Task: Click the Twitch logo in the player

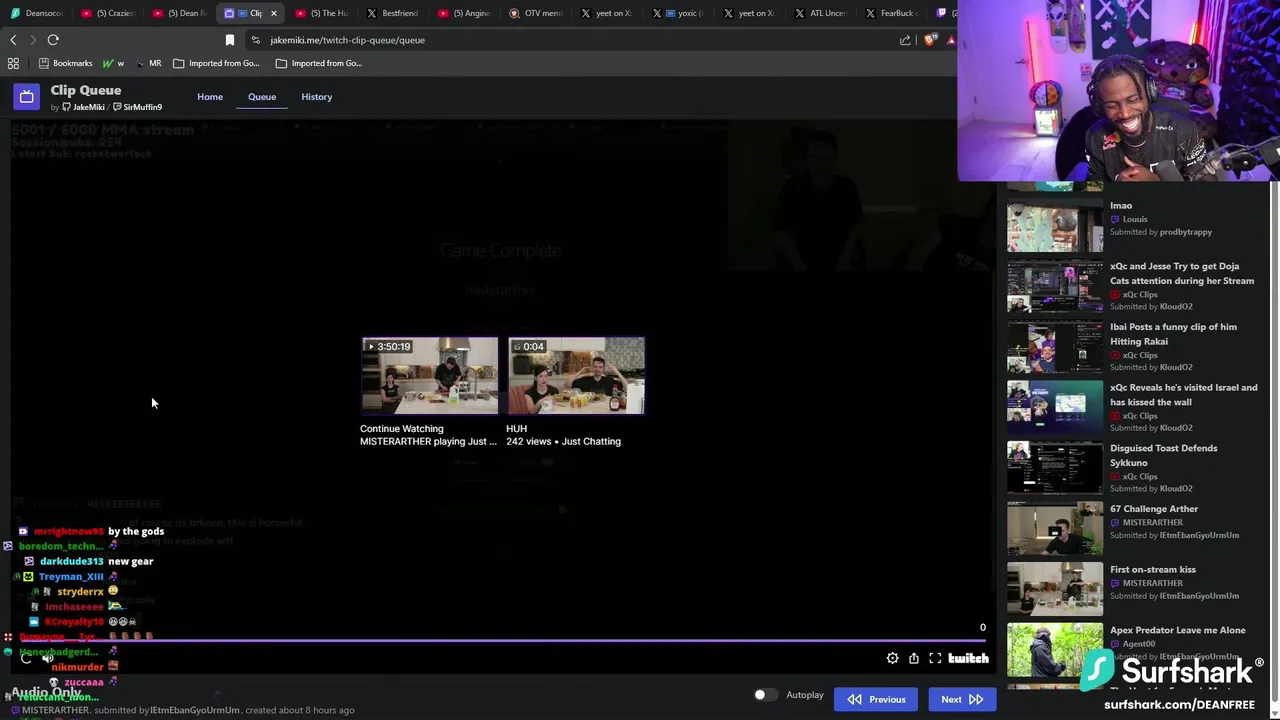Action: pos(968,658)
